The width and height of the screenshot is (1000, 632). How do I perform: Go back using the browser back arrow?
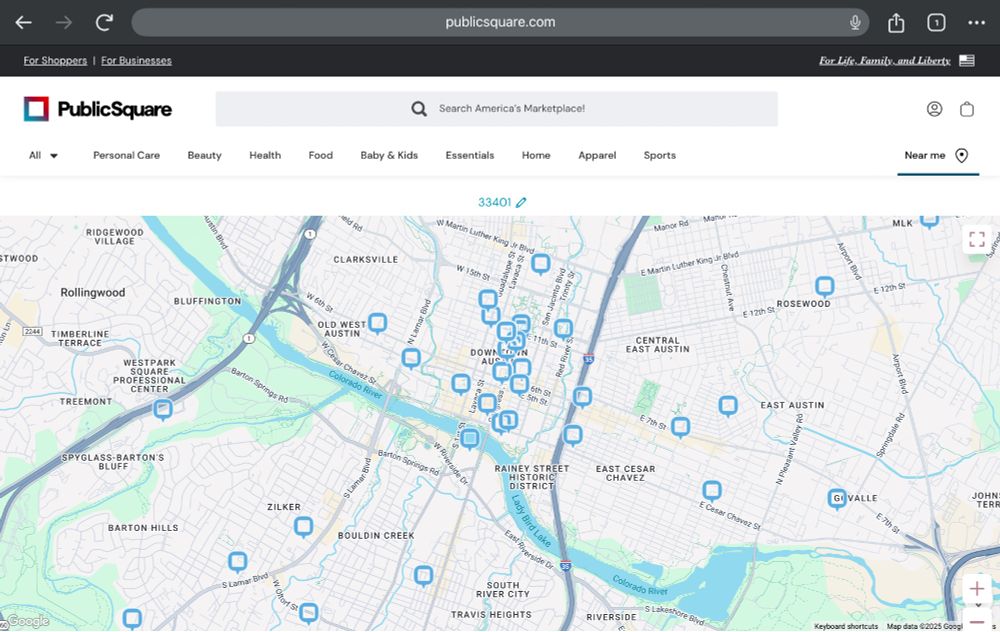pos(24,23)
